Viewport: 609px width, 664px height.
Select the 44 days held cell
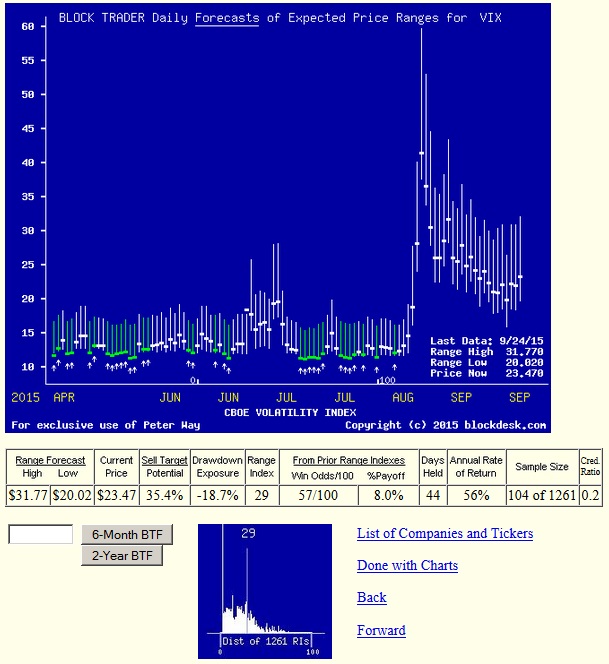point(433,495)
